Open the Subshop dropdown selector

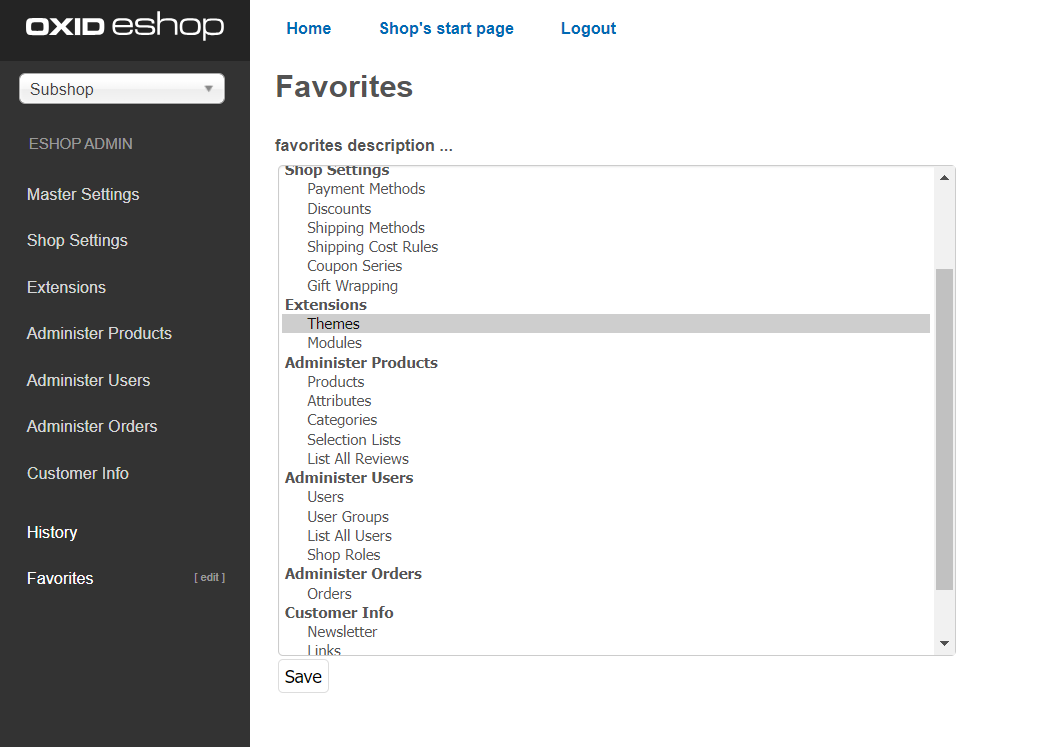122,89
